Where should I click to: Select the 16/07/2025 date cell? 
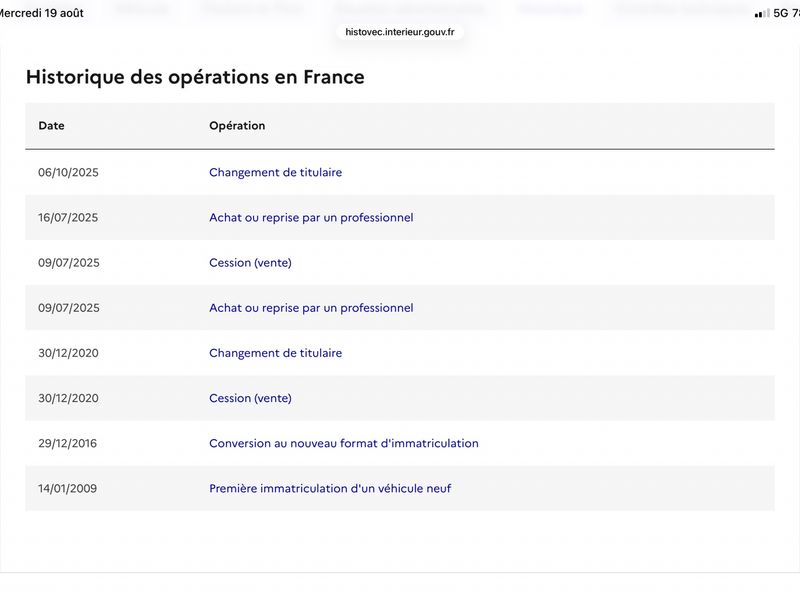[x=68, y=218]
